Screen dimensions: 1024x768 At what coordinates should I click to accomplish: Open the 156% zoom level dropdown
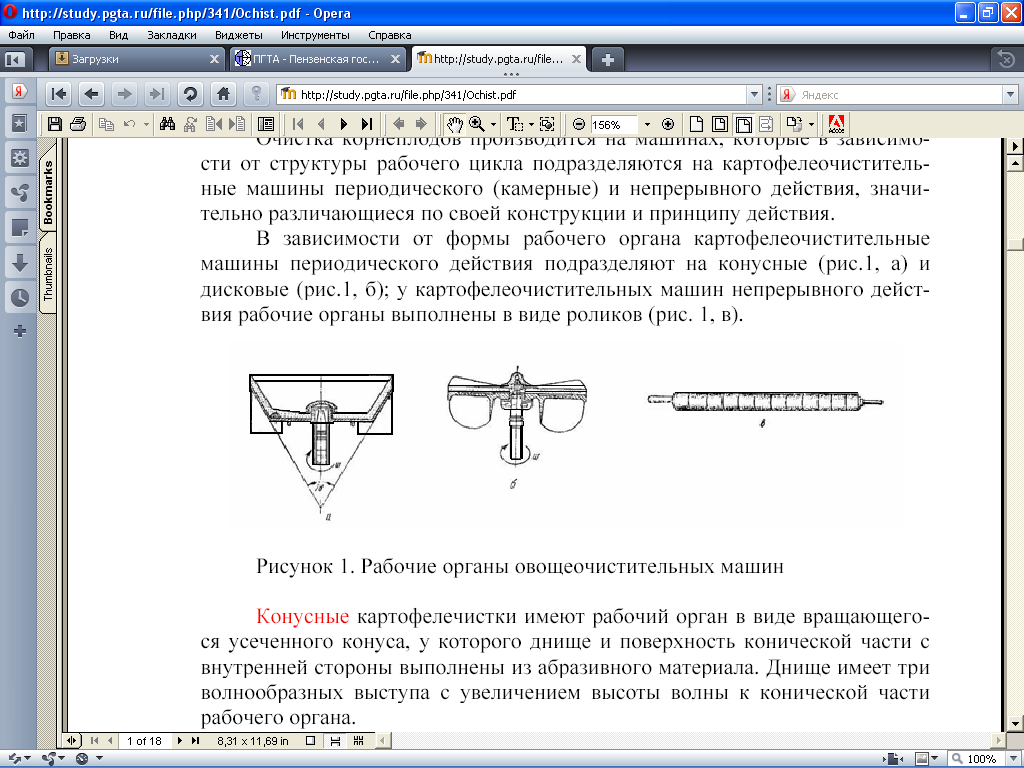[646, 125]
